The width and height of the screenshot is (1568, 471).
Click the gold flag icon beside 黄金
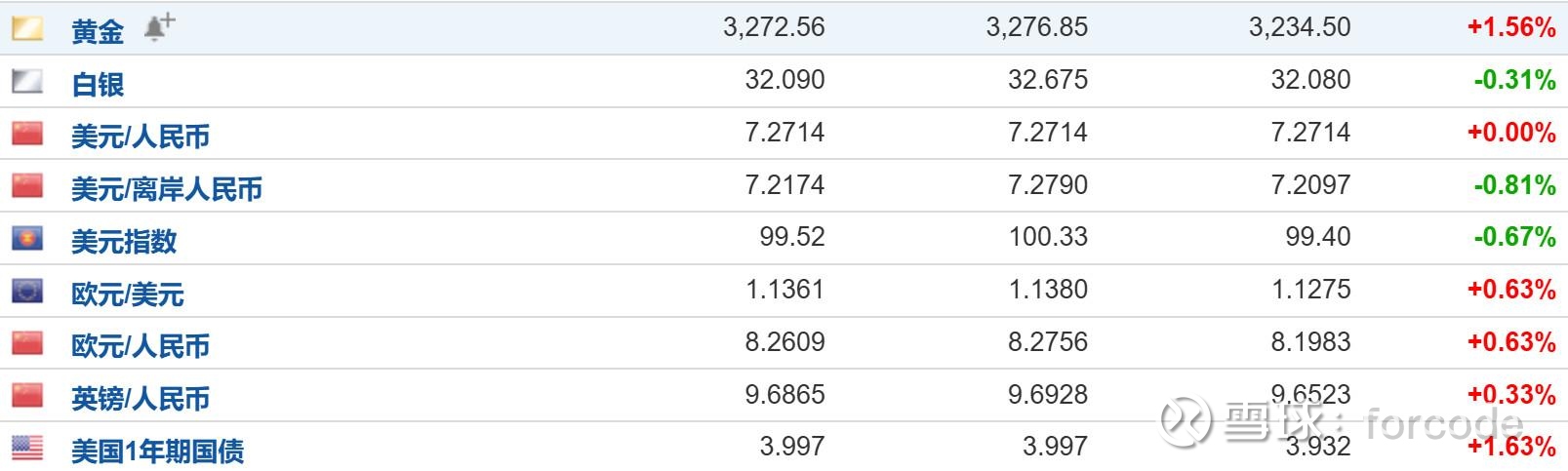click(x=27, y=28)
